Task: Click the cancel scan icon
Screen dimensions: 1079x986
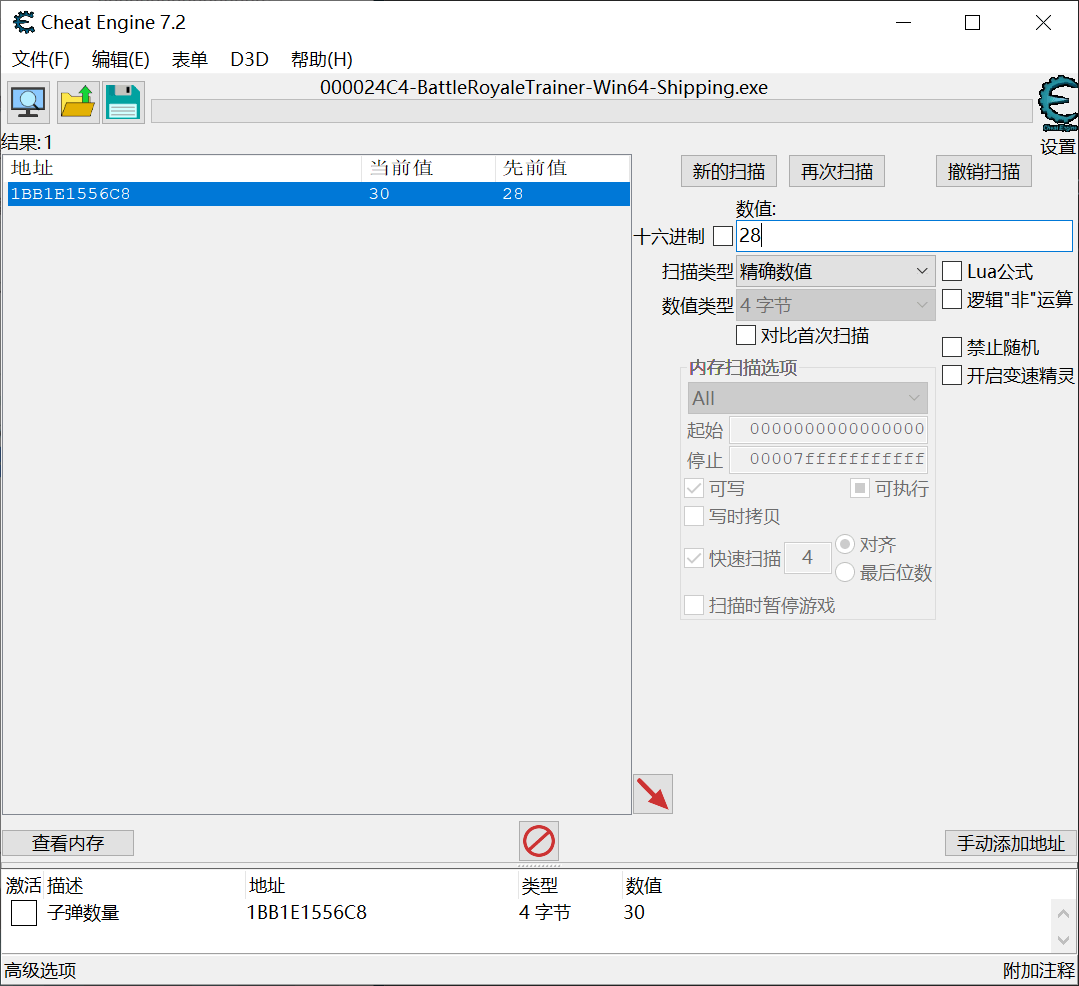Action: click(538, 841)
